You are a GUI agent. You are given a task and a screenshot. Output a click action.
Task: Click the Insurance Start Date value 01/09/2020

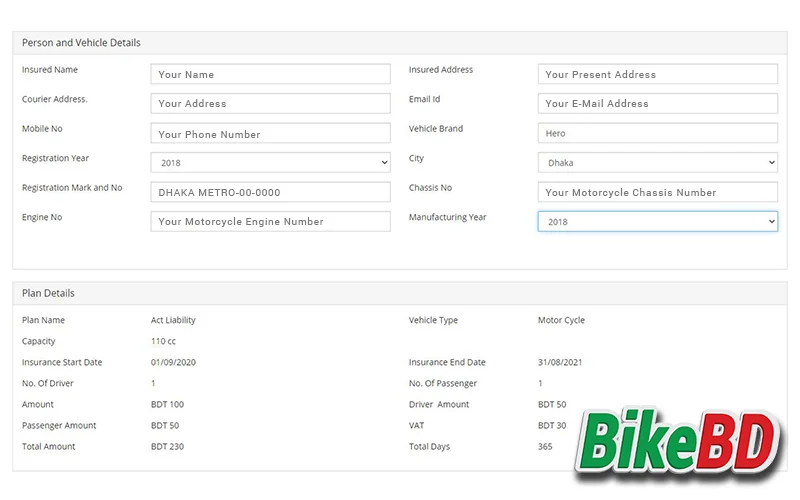[175, 362]
